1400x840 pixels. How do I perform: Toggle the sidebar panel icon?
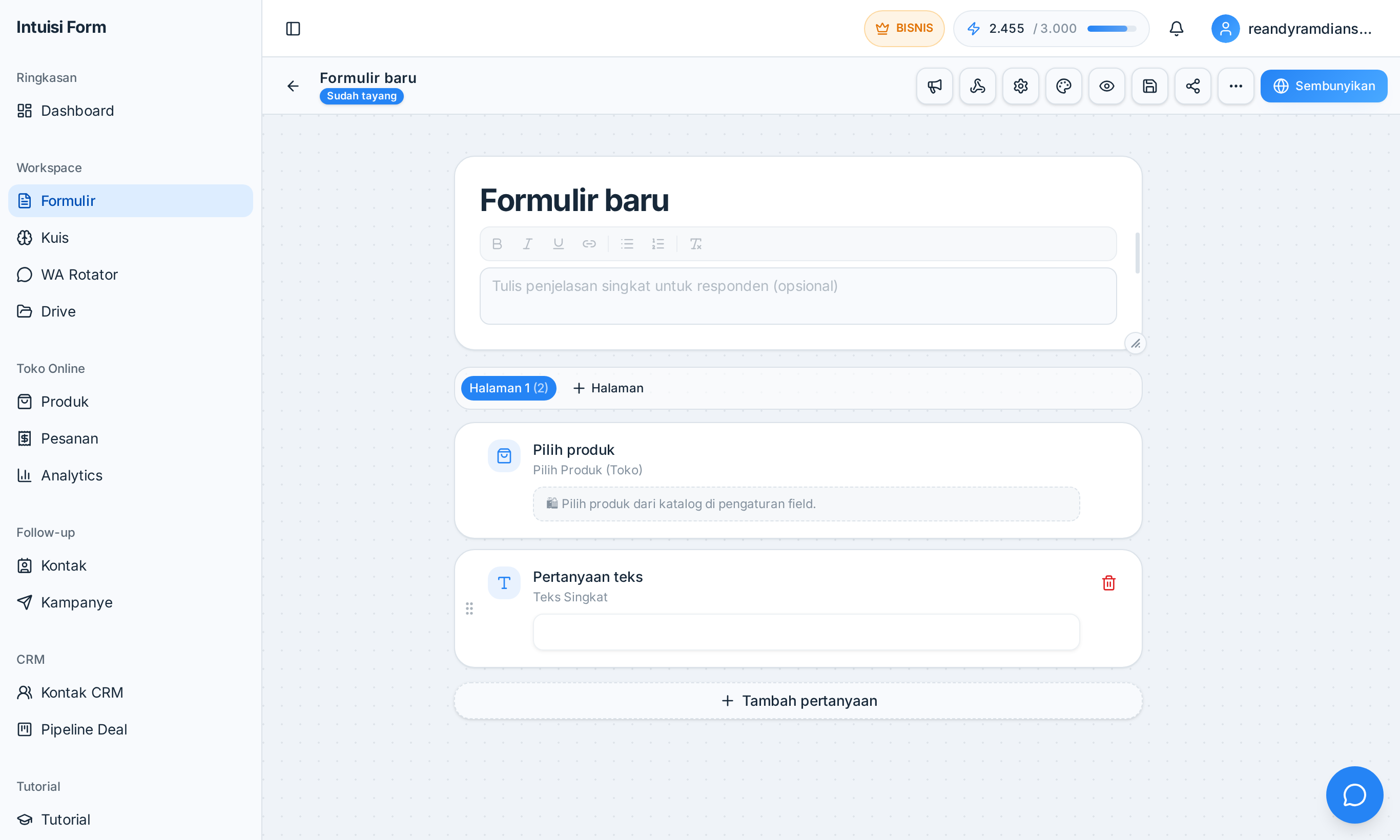pos(293,28)
